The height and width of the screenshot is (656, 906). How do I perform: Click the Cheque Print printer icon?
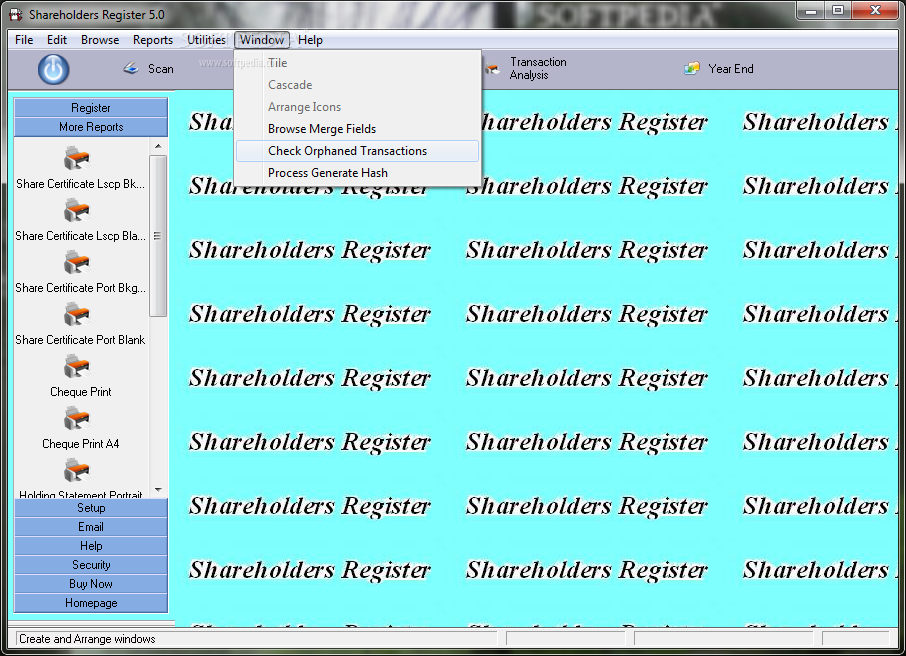point(77,366)
